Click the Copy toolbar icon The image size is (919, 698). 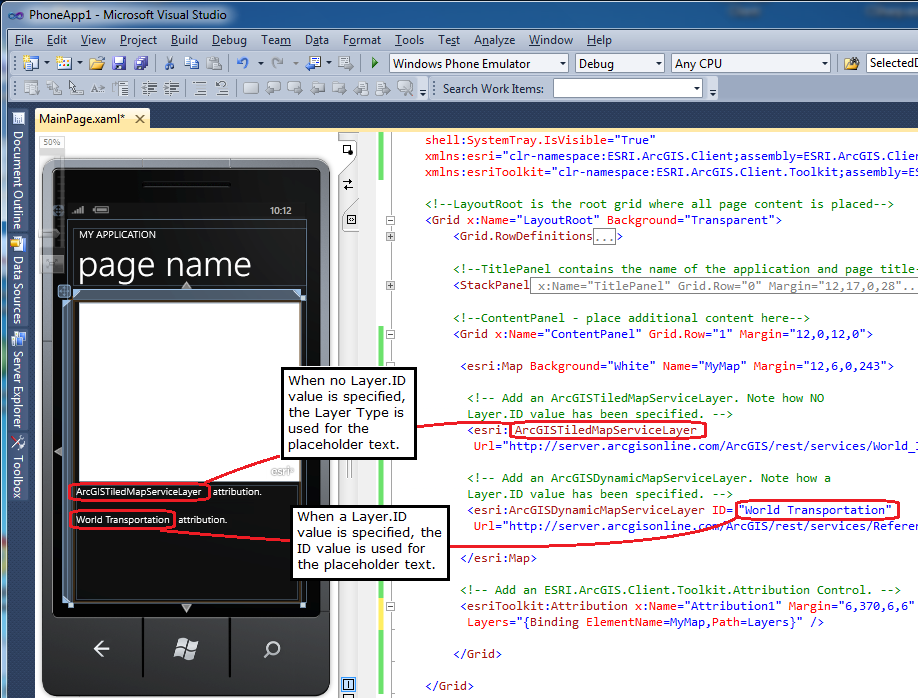click(192, 63)
